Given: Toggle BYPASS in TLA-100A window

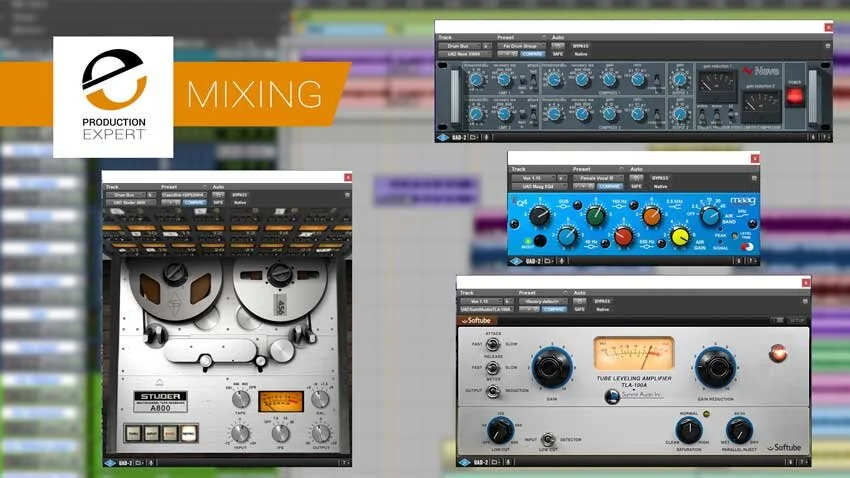Looking at the screenshot, I should (x=602, y=301).
